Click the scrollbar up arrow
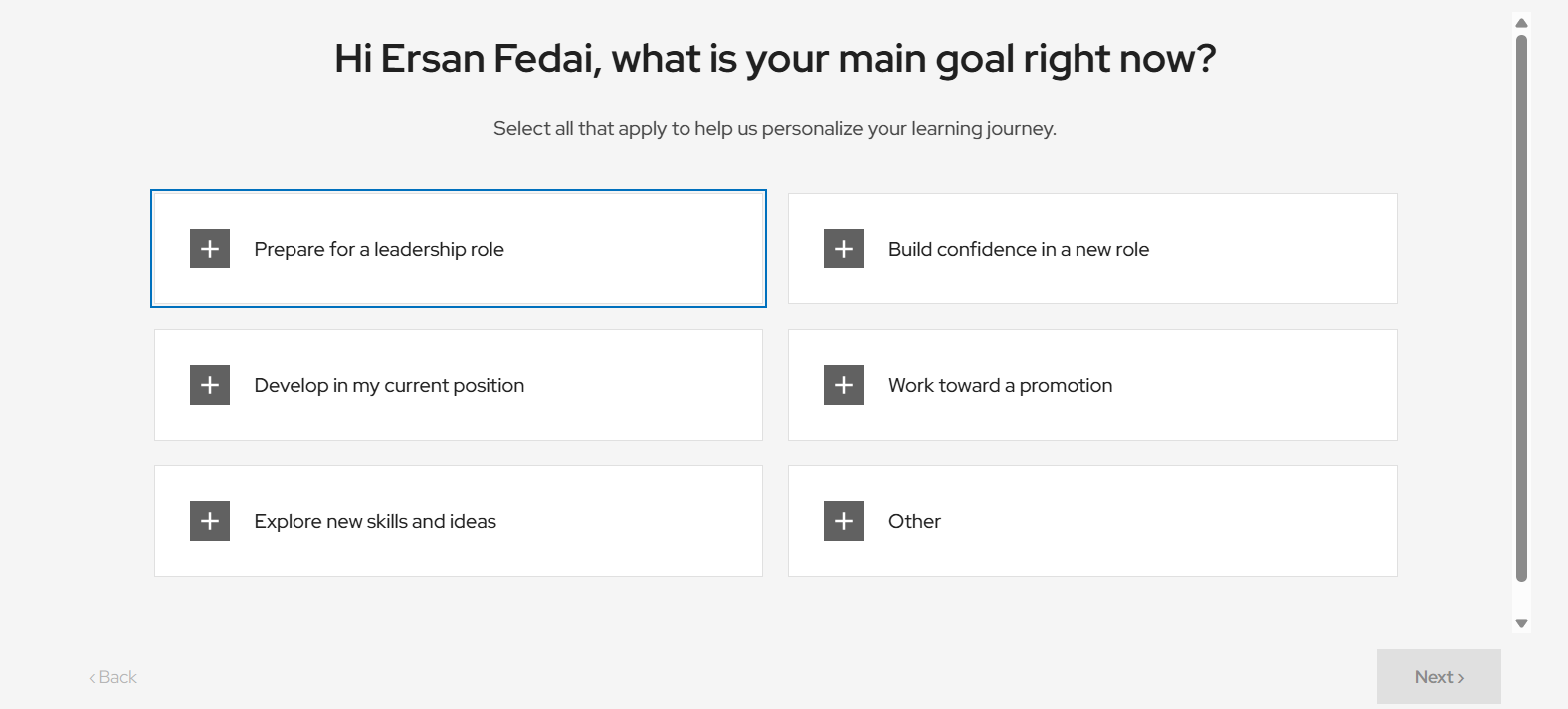The height and width of the screenshot is (709, 1568). [x=1521, y=23]
